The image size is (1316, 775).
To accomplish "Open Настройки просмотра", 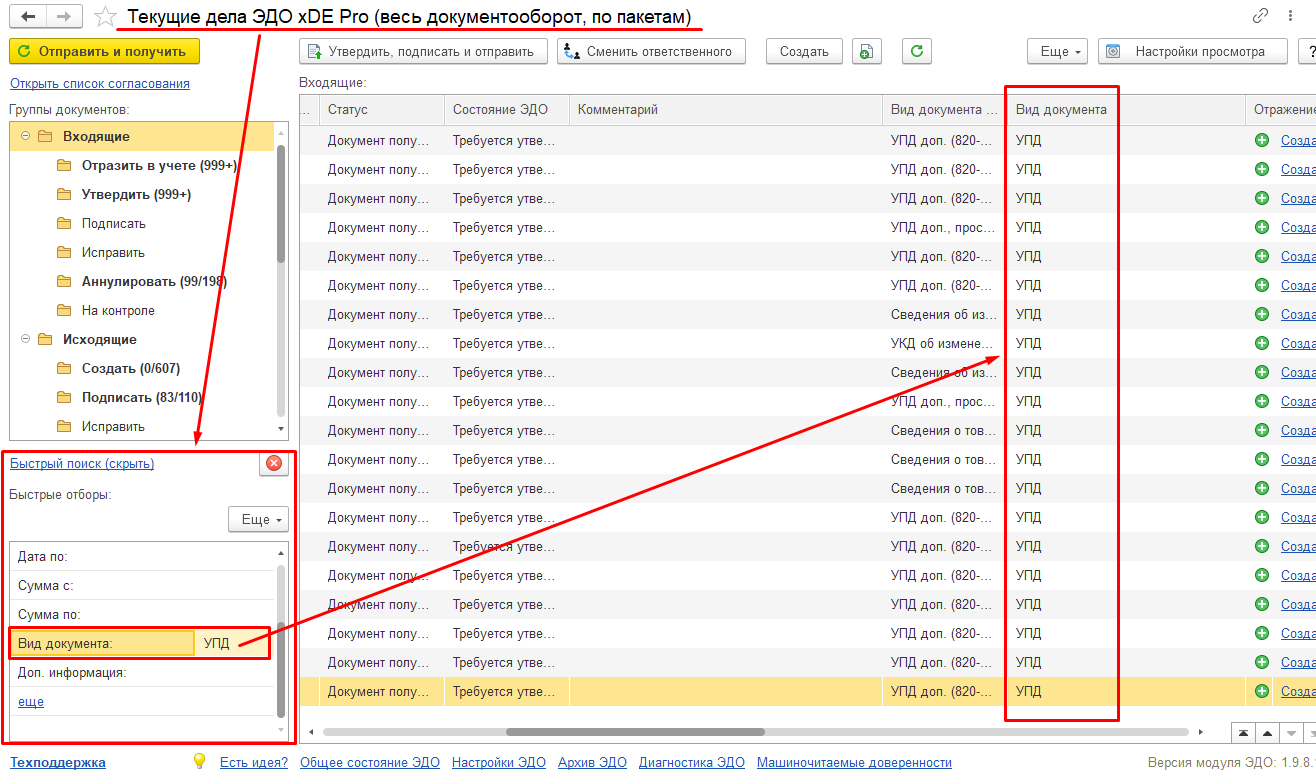I will (x=1193, y=52).
